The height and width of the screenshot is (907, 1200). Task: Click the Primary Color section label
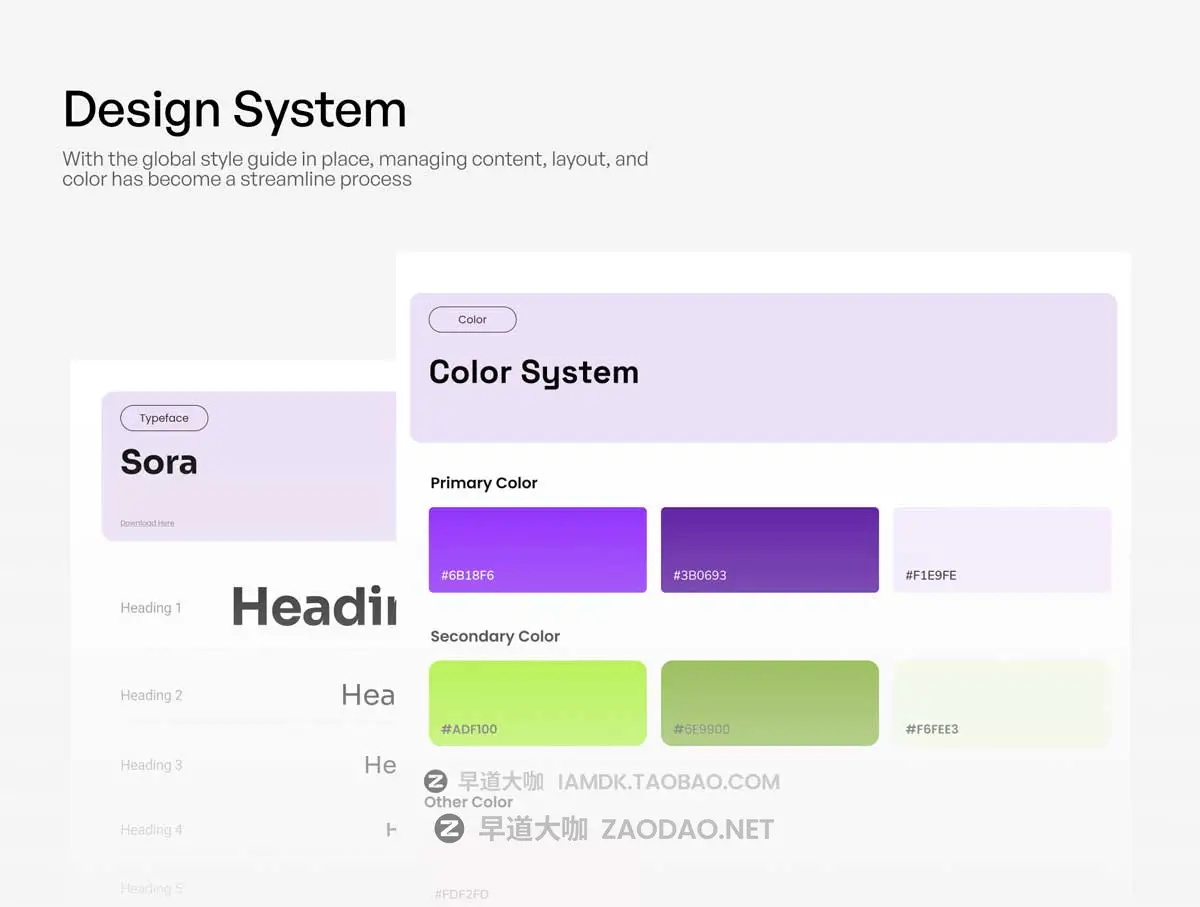tap(483, 483)
